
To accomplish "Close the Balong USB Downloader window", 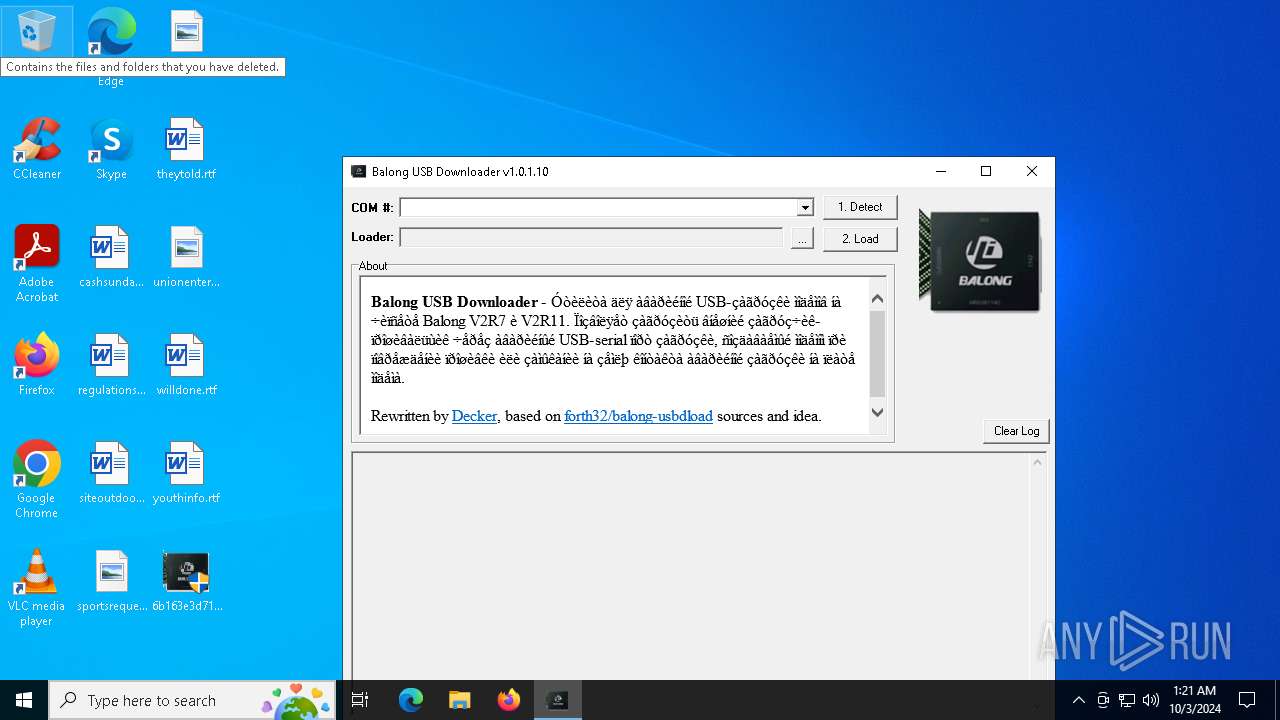I will click(1032, 172).
